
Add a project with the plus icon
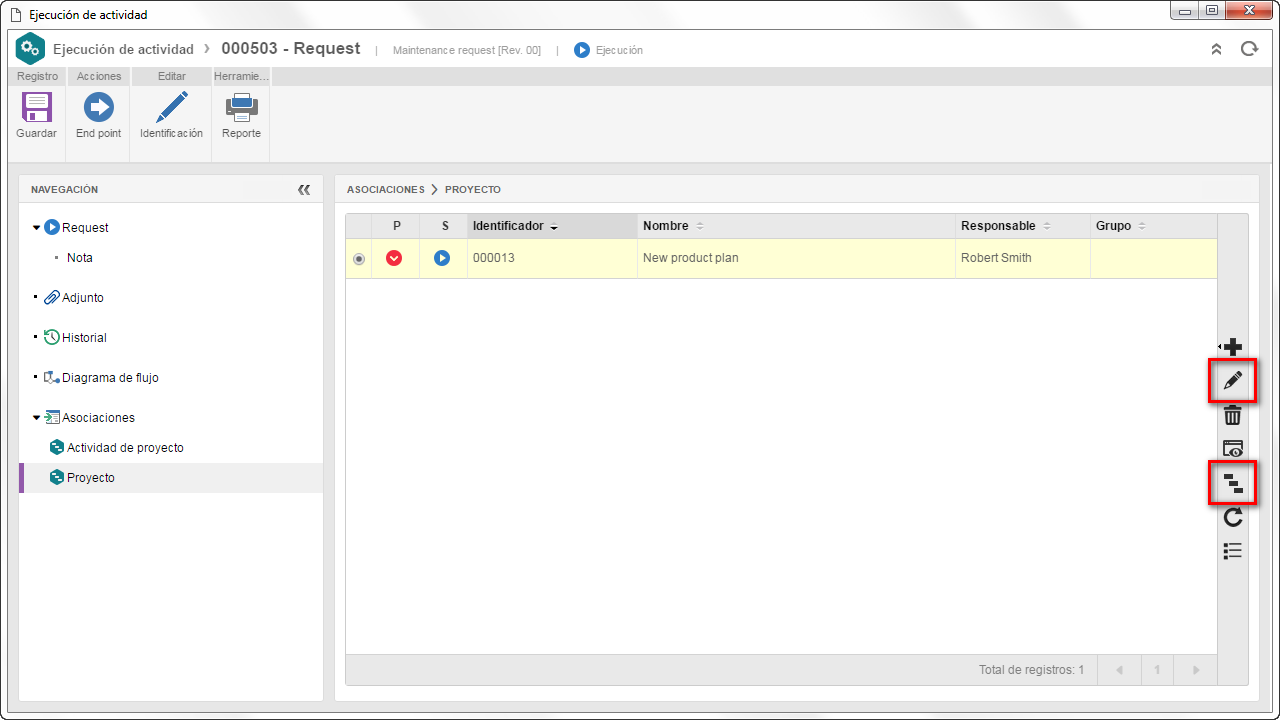point(1233,347)
